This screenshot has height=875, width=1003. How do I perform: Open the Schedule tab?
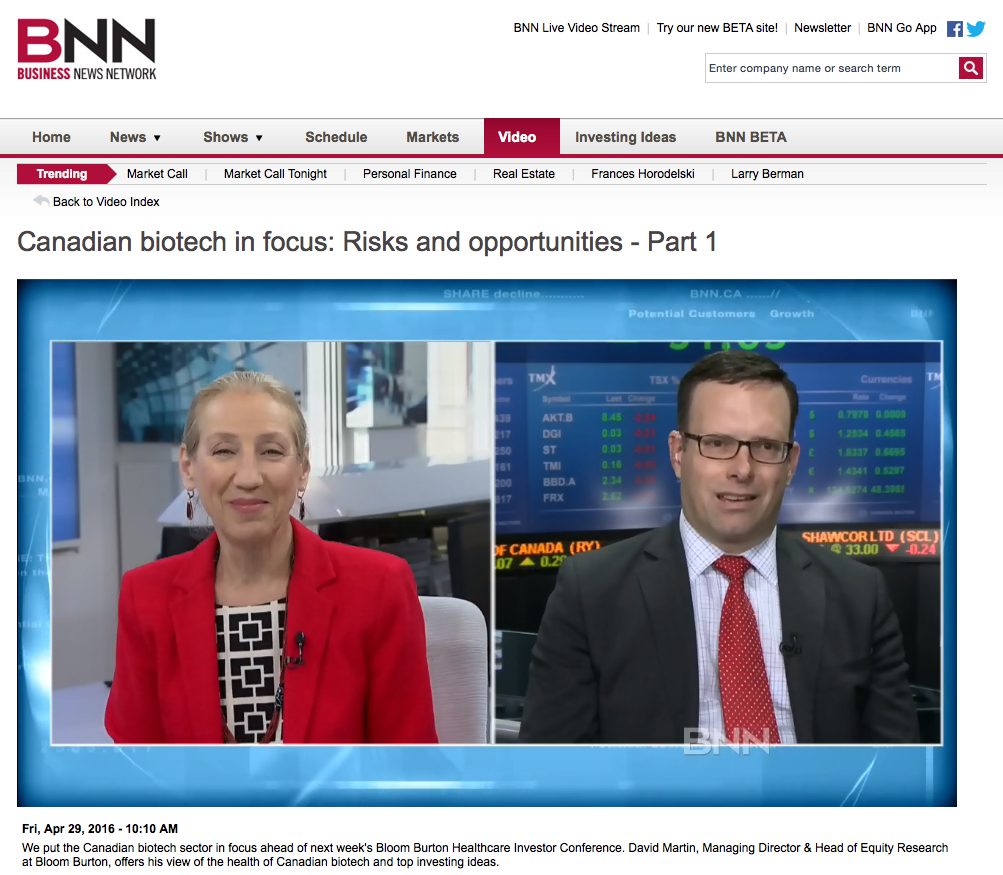click(336, 137)
